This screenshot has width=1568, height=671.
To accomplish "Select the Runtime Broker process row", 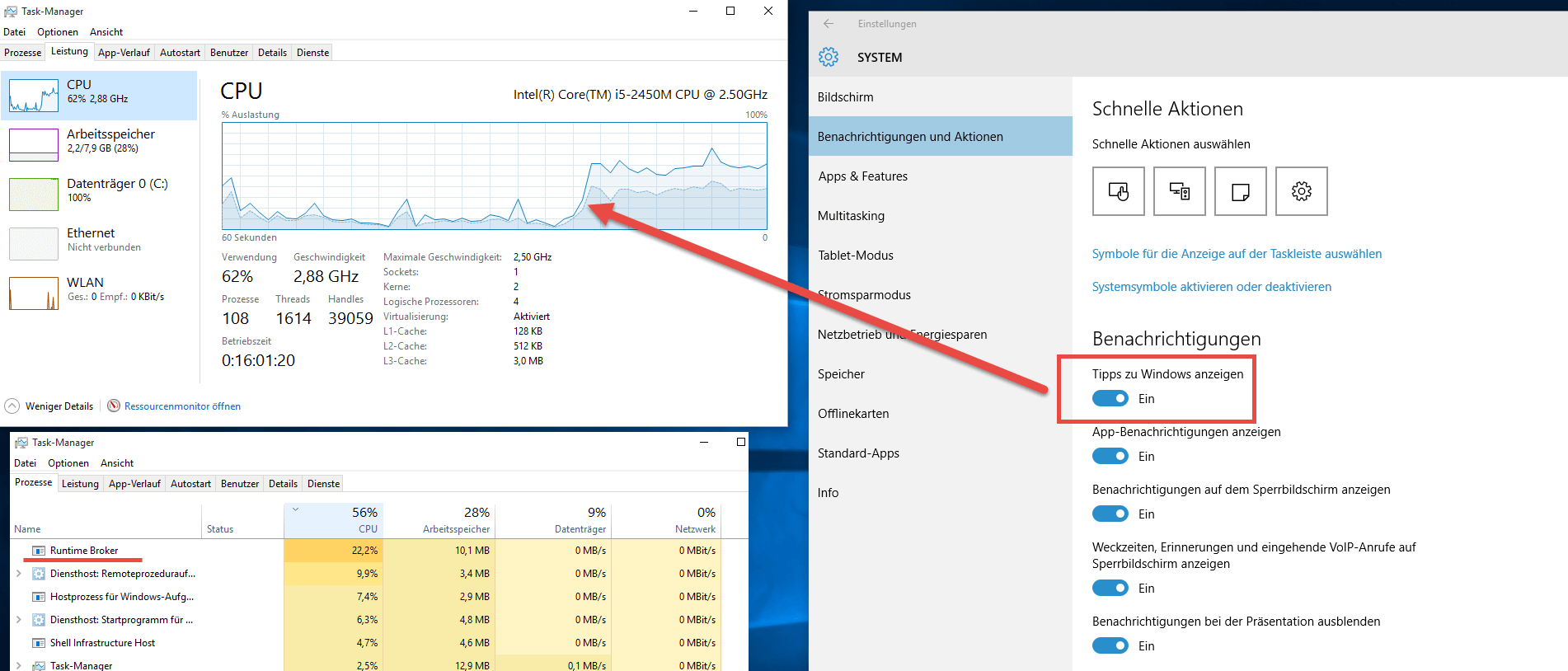I will (x=365, y=551).
